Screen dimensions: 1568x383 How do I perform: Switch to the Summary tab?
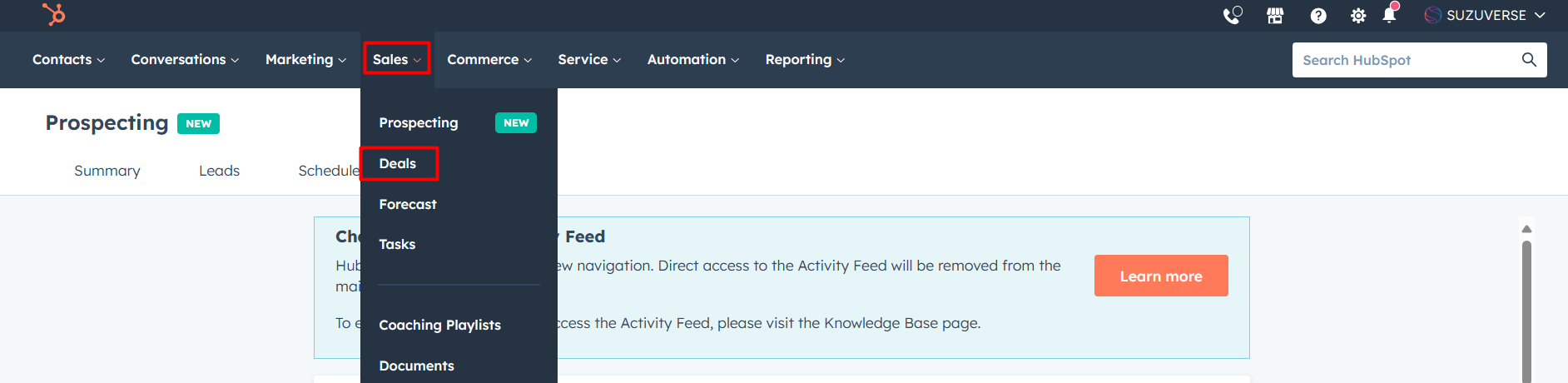[x=107, y=171]
